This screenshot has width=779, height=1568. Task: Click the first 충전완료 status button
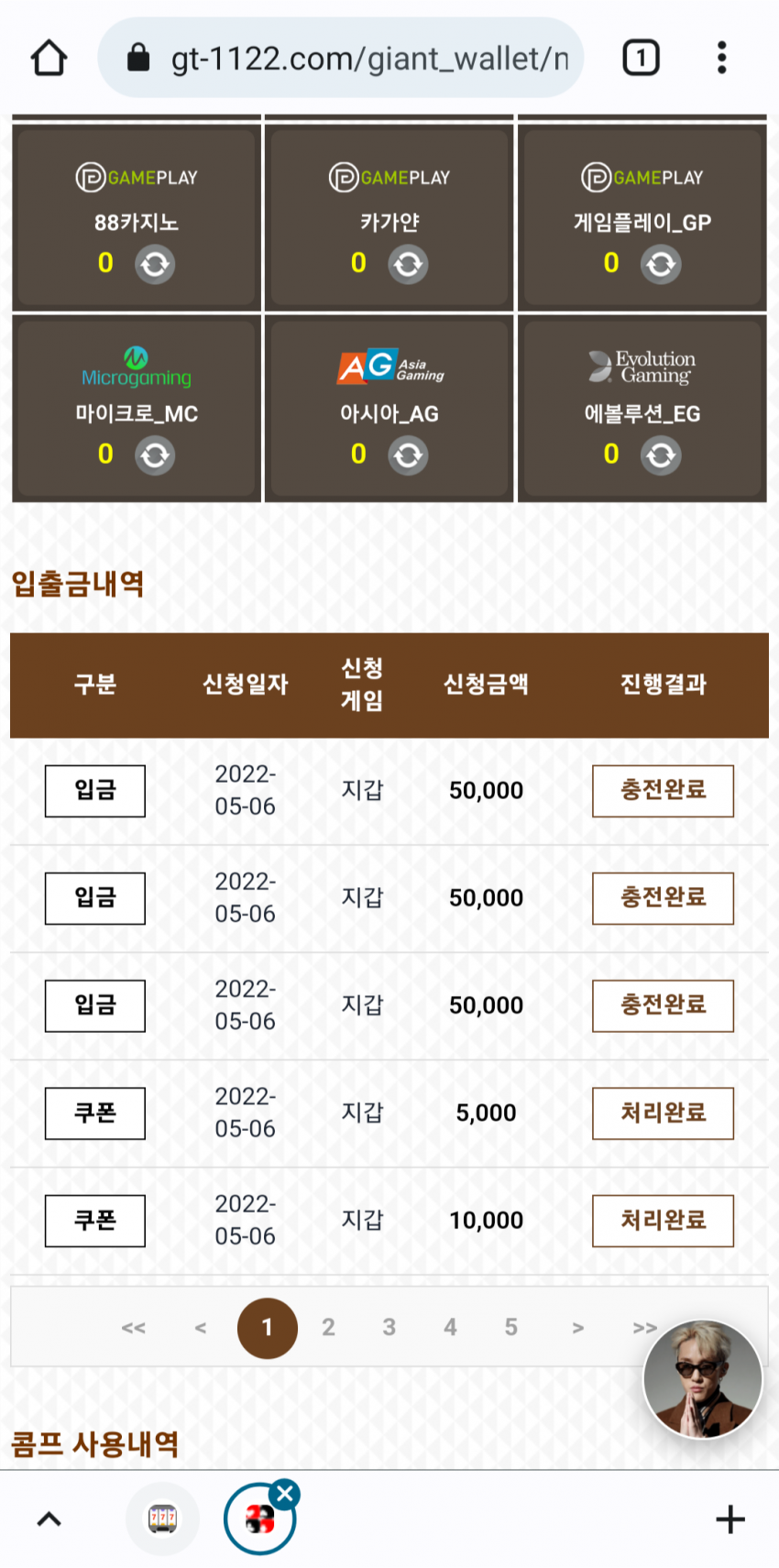tap(663, 791)
